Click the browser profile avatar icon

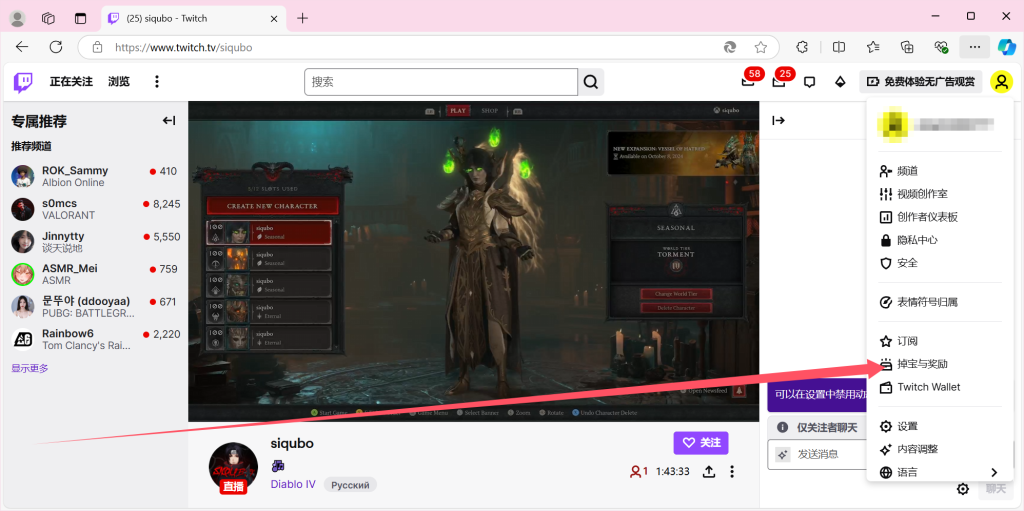coord(18,18)
